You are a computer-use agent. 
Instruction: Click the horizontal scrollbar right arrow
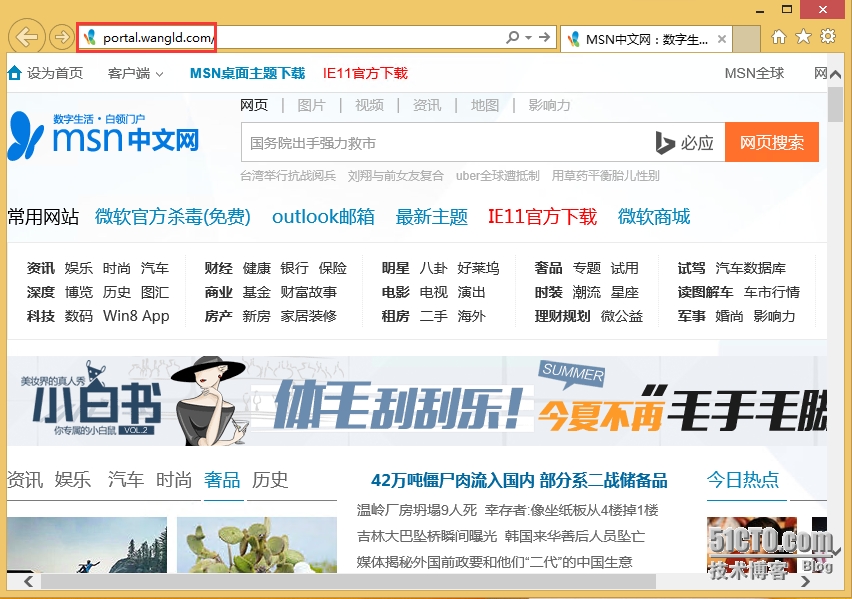point(806,582)
